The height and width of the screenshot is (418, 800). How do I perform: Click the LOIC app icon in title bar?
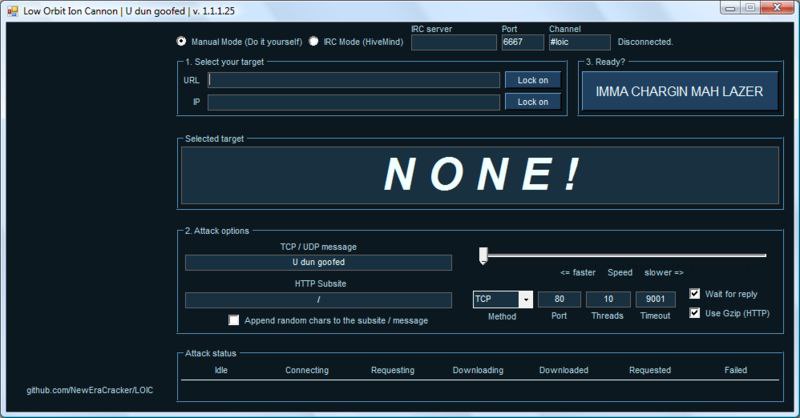[x=12, y=10]
